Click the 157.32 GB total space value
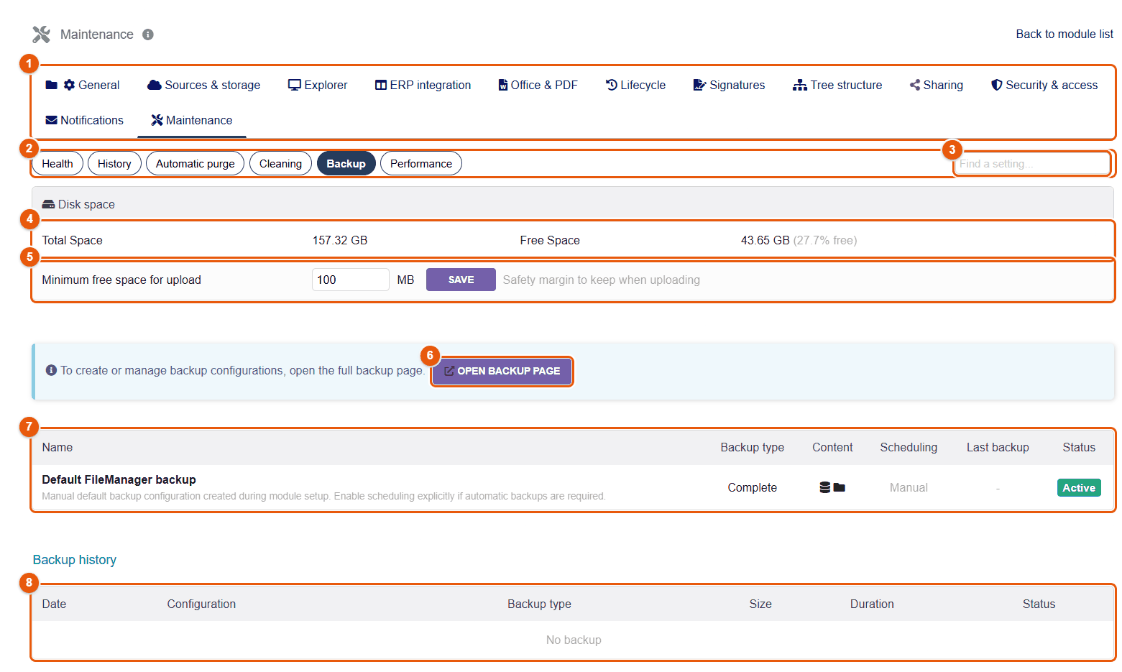 click(x=340, y=240)
